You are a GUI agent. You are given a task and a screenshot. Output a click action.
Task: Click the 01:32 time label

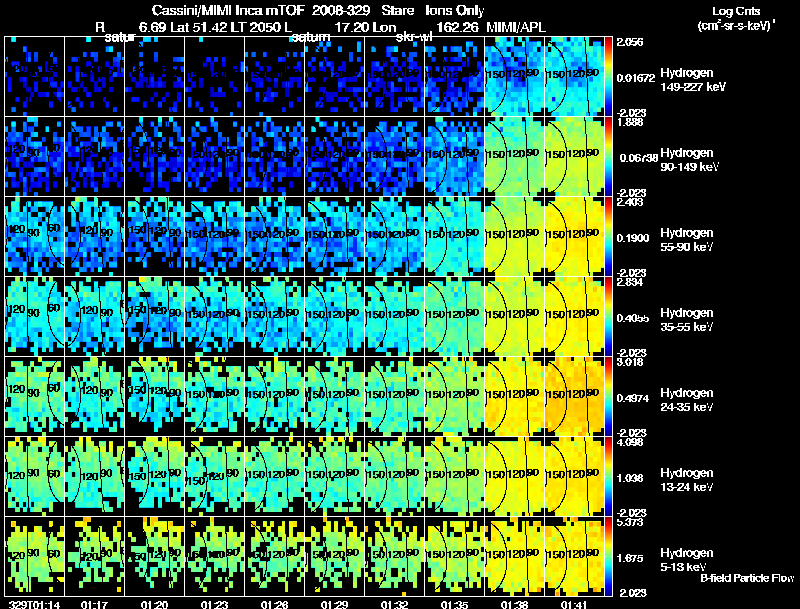tap(394, 605)
